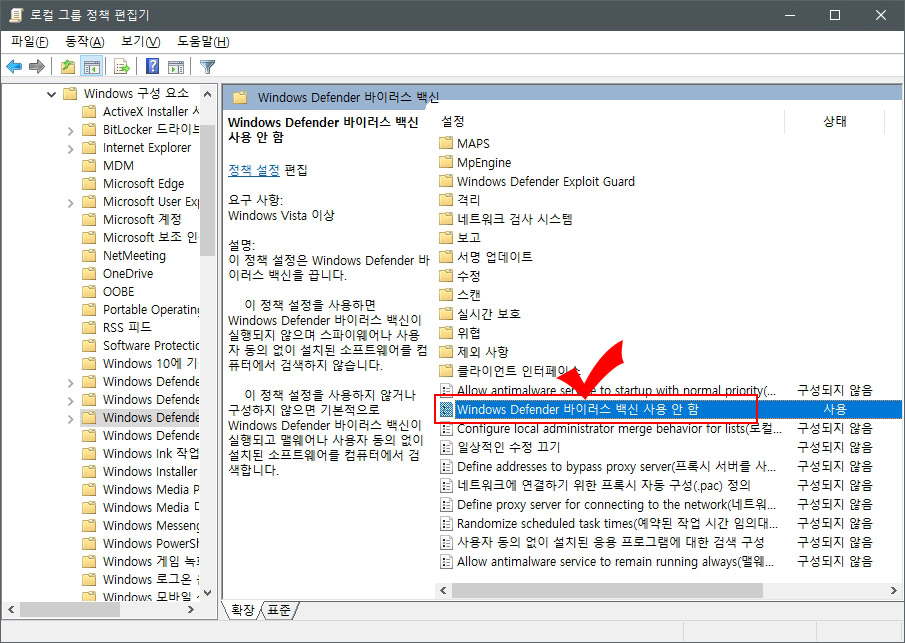905x643 pixels.
Task: Select Microsoft 계정 in the tree
Action: 132,219
